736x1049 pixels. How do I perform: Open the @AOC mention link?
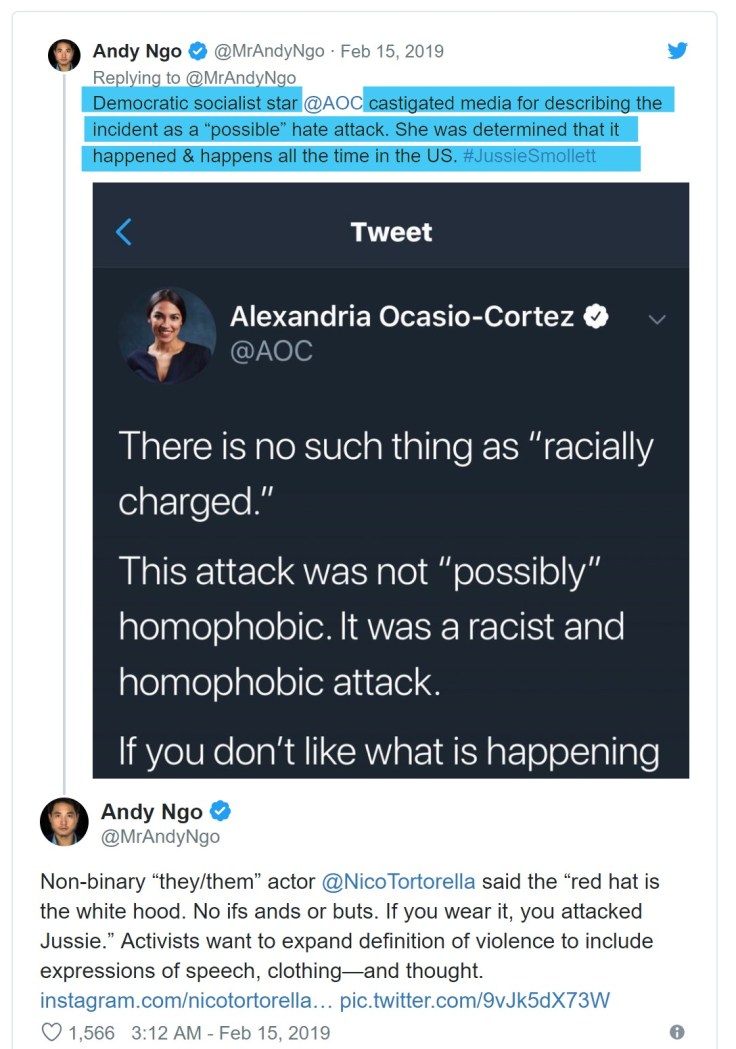(333, 103)
